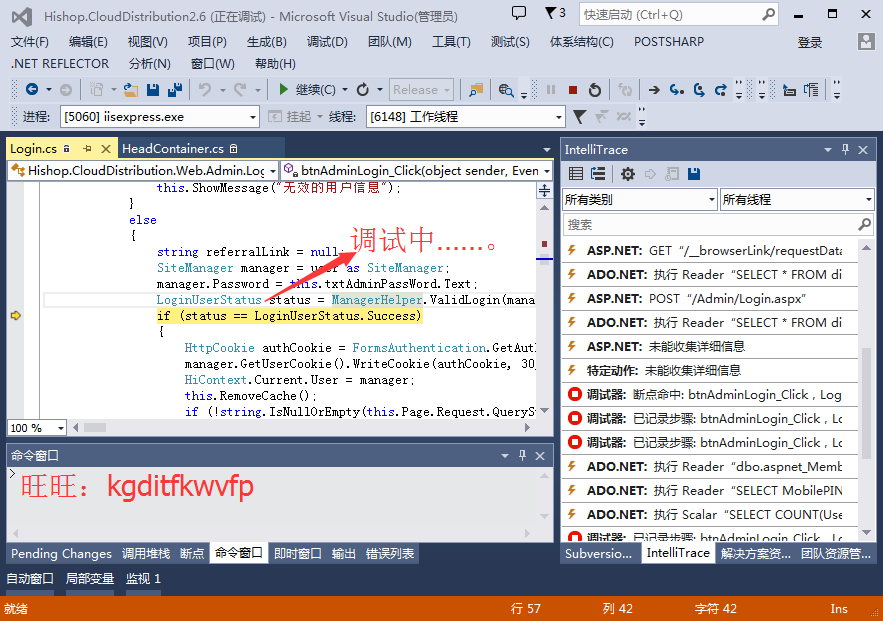
Task: Close the Login.cs tab
Action: tap(105, 149)
